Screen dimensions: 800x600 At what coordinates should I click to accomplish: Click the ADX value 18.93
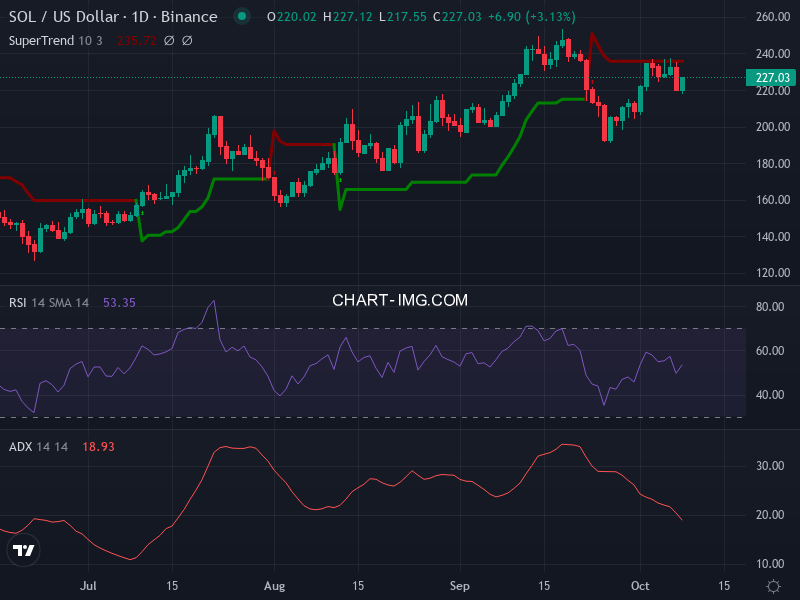[98, 446]
